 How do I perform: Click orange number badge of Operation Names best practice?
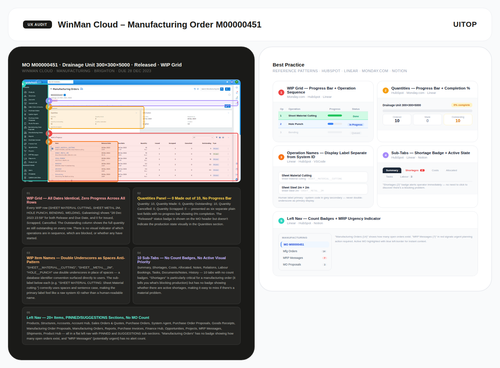tap(281, 157)
